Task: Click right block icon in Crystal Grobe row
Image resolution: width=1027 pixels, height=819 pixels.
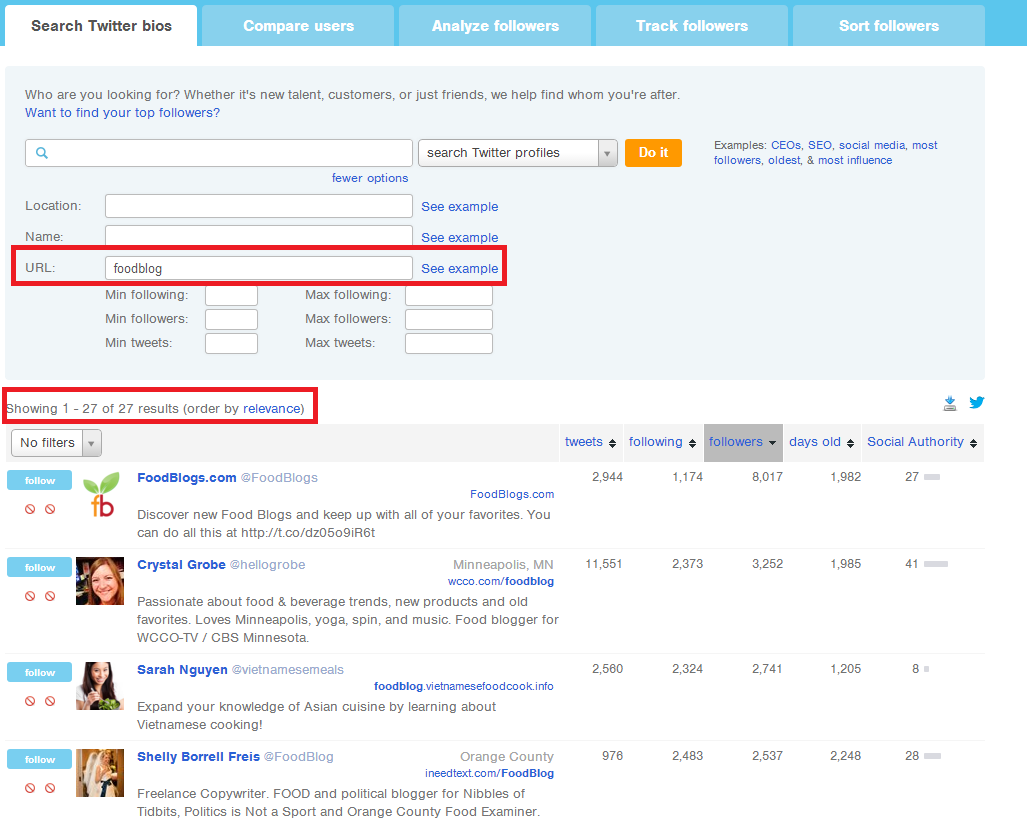Action: pos(50,596)
